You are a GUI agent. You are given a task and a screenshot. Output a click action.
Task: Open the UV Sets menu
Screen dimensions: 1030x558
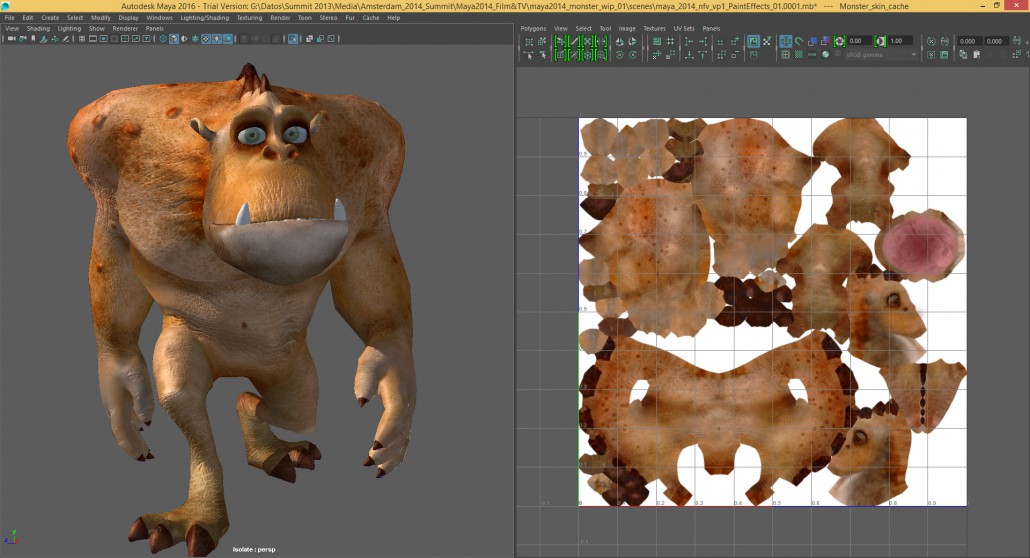point(682,29)
